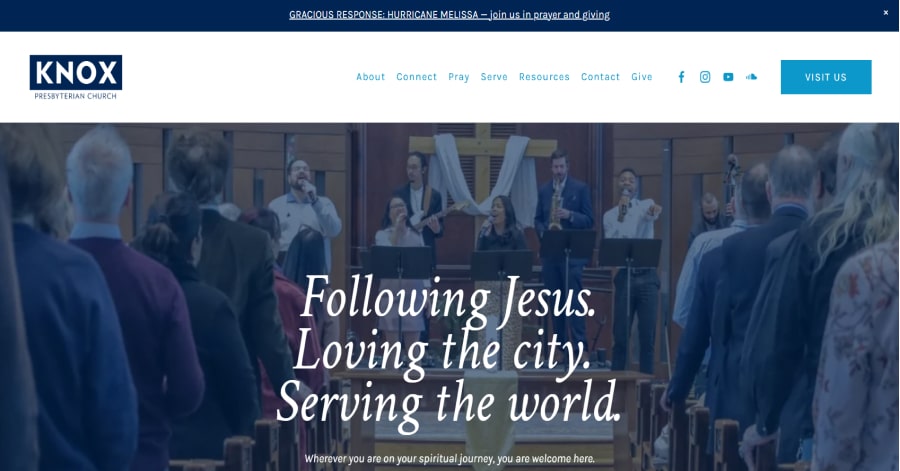This screenshot has height=471, width=900.
Task: Open the Serve nav item
Action: [x=494, y=77]
